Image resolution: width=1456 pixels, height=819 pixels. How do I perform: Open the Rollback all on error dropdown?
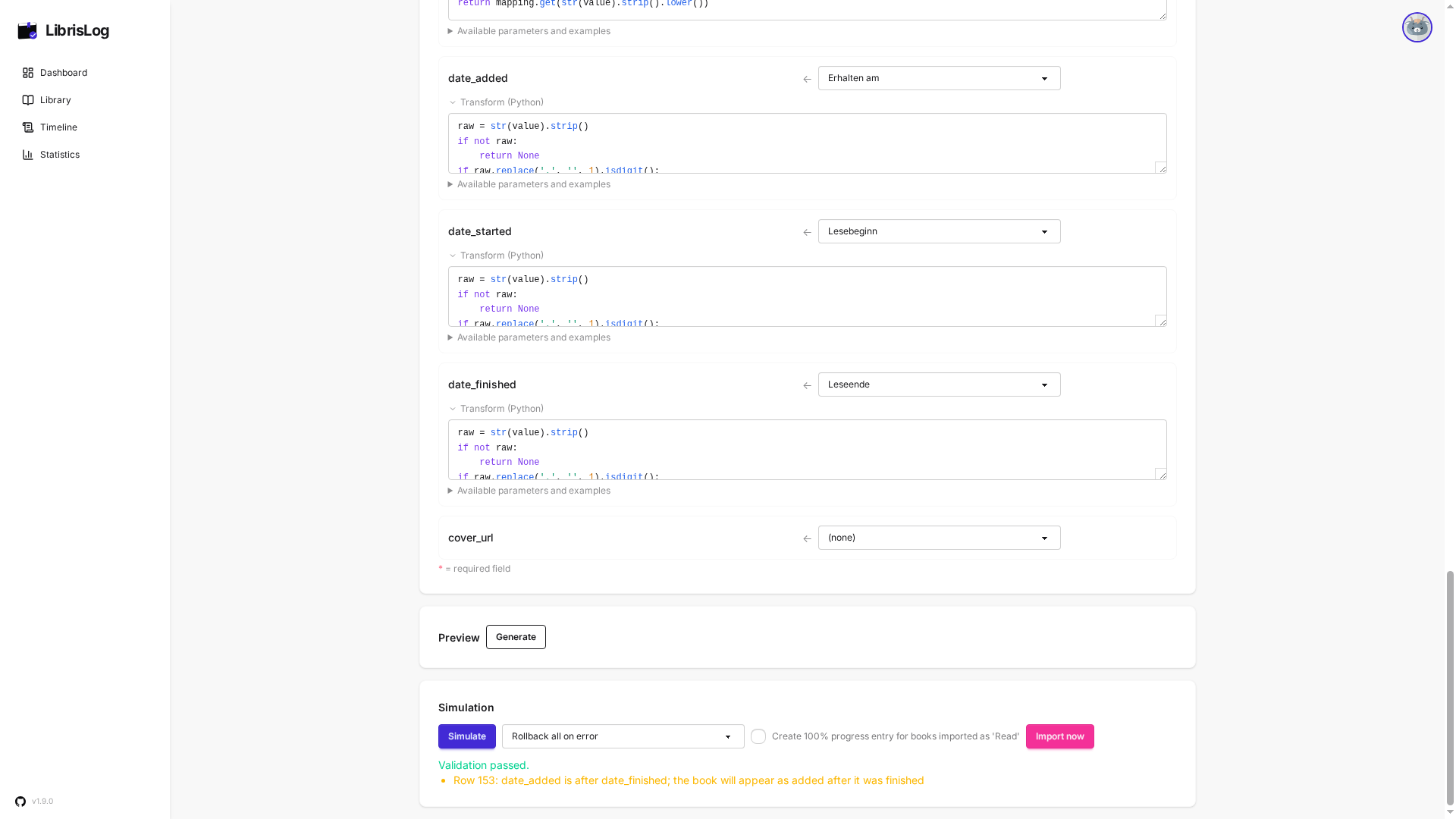623,736
